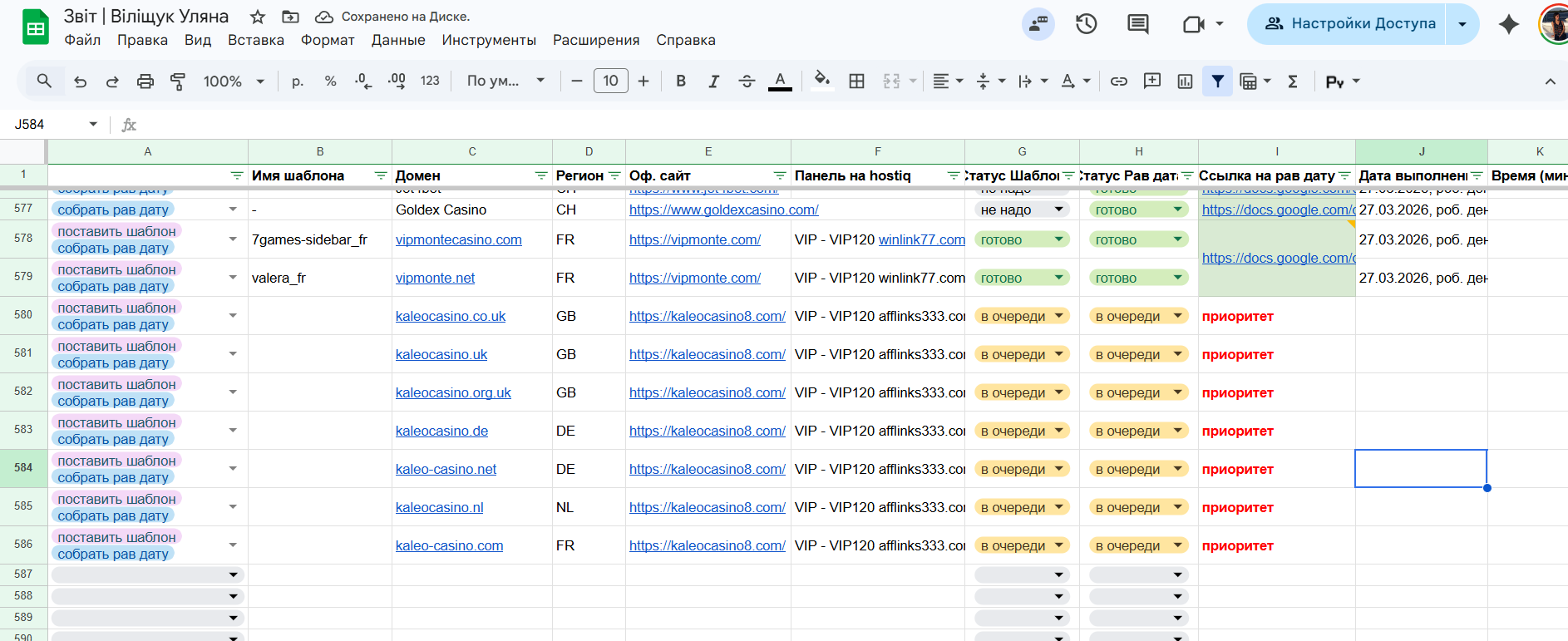Open the Расширения menu
The image size is (1568, 641).
tap(596, 40)
